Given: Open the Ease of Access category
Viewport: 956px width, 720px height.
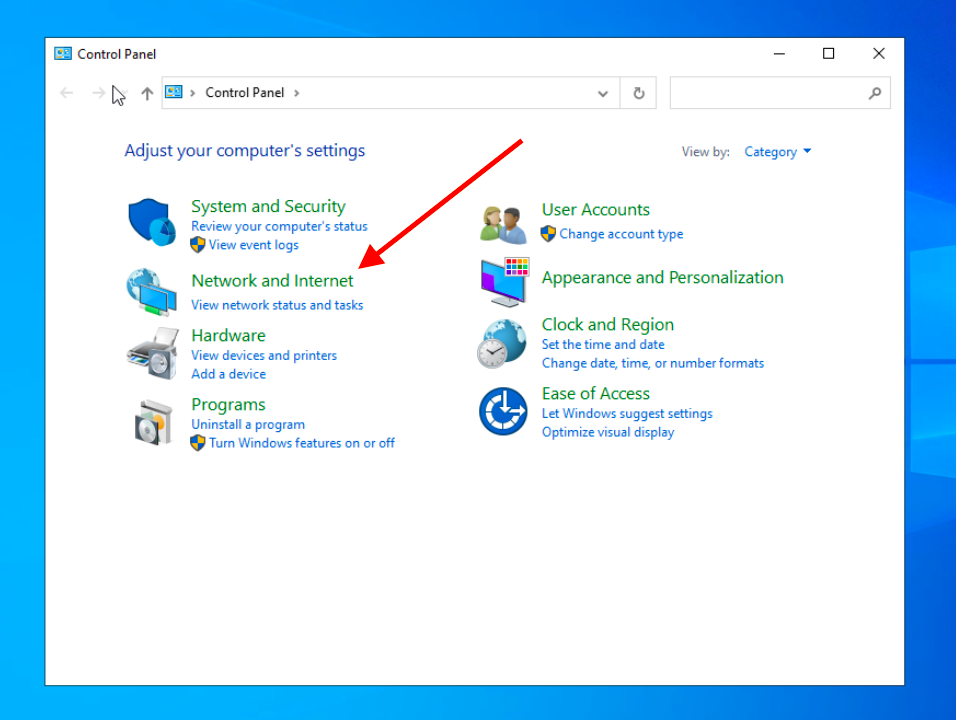Looking at the screenshot, I should click(596, 394).
